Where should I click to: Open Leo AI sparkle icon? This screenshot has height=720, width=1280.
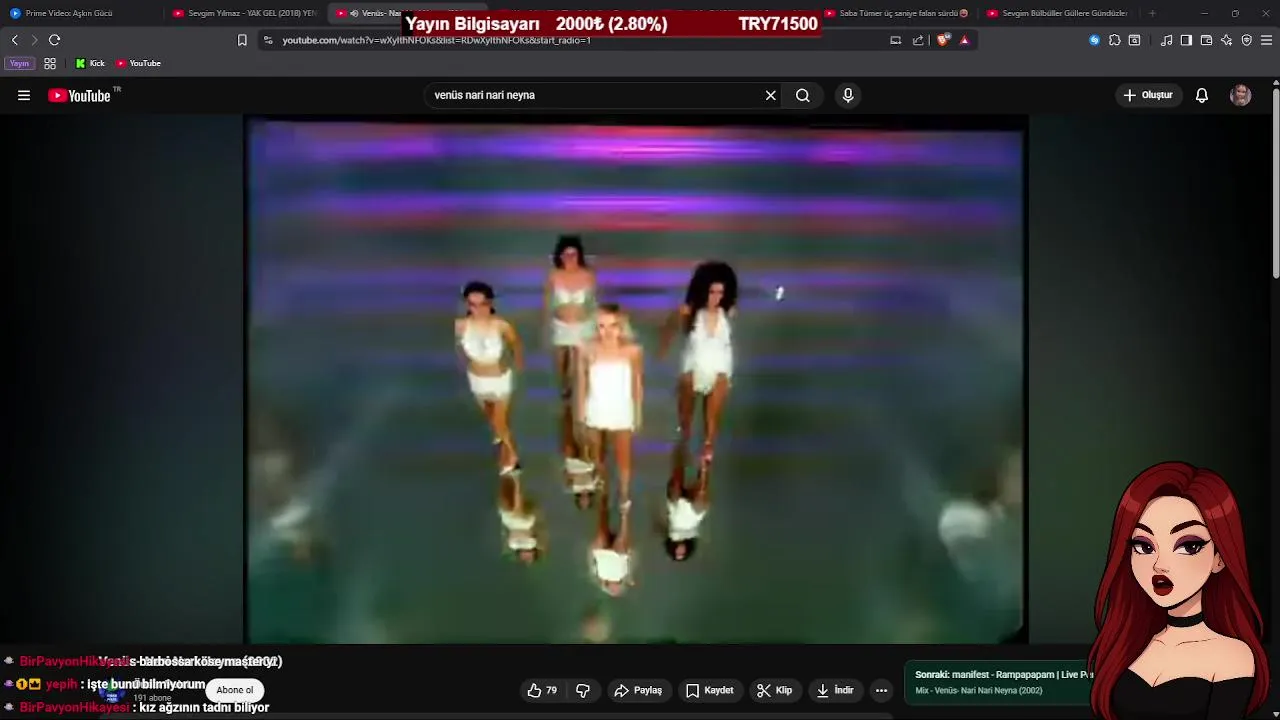(x=1227, y=40)
